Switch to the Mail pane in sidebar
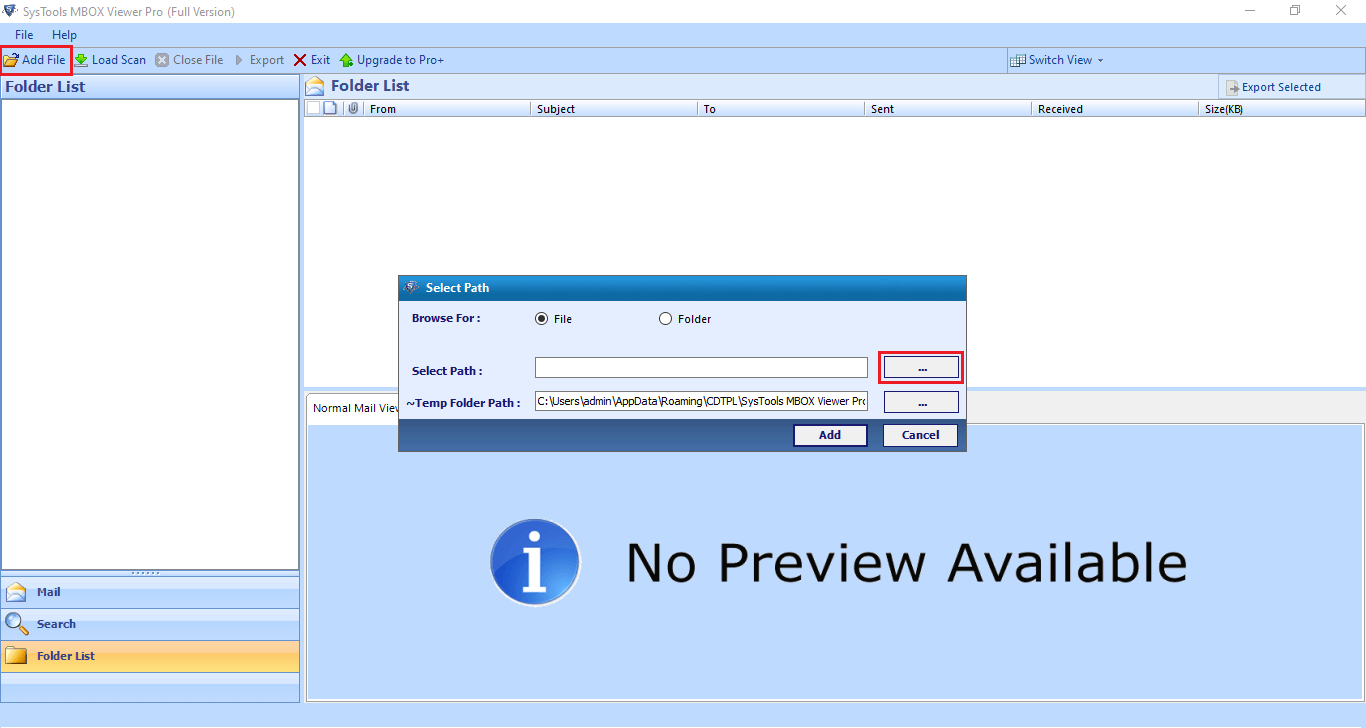This screenshot has height=728, width=1366. point(150,592)
